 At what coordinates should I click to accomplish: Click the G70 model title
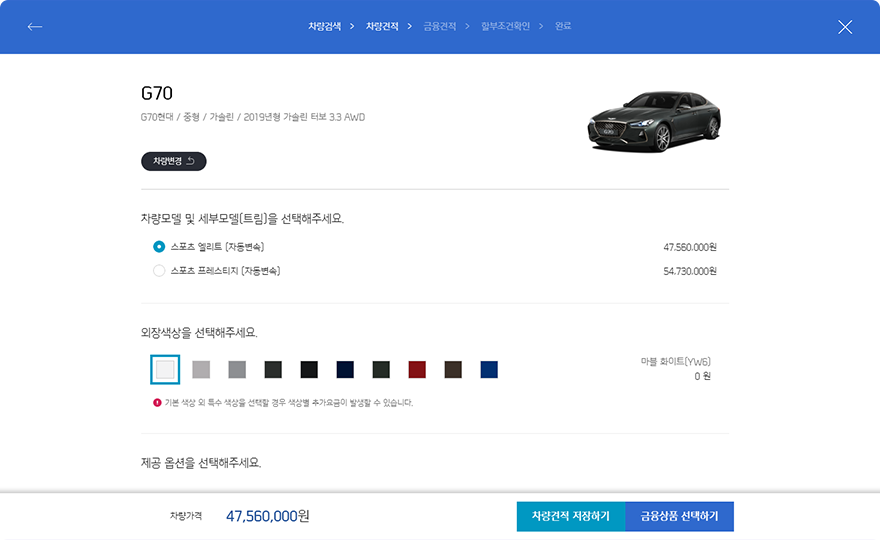point(157,93)
